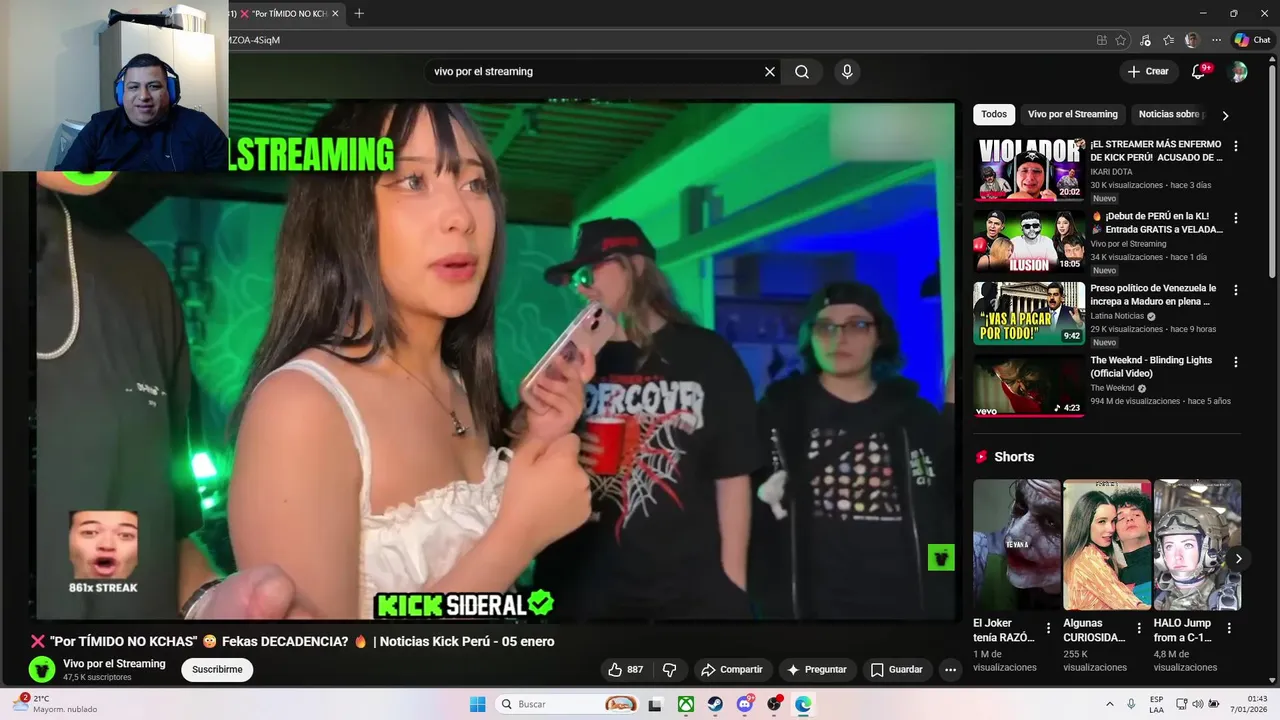Viewport: 1280px width, 720px height.
Task: Click the Preguntar button
Action: point(817,669)
